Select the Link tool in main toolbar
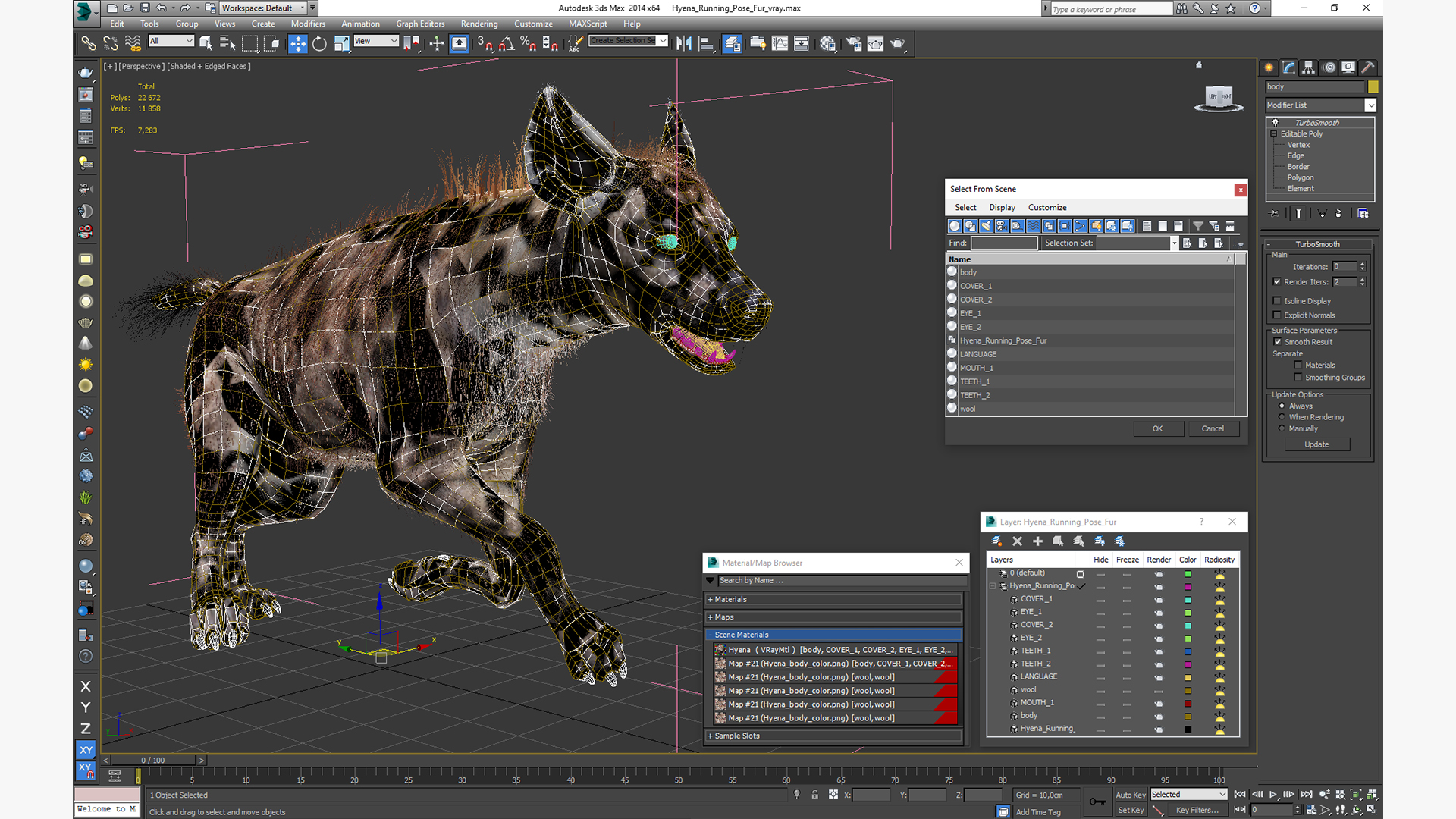This screenshot has width=1456, height=819. 89,43
